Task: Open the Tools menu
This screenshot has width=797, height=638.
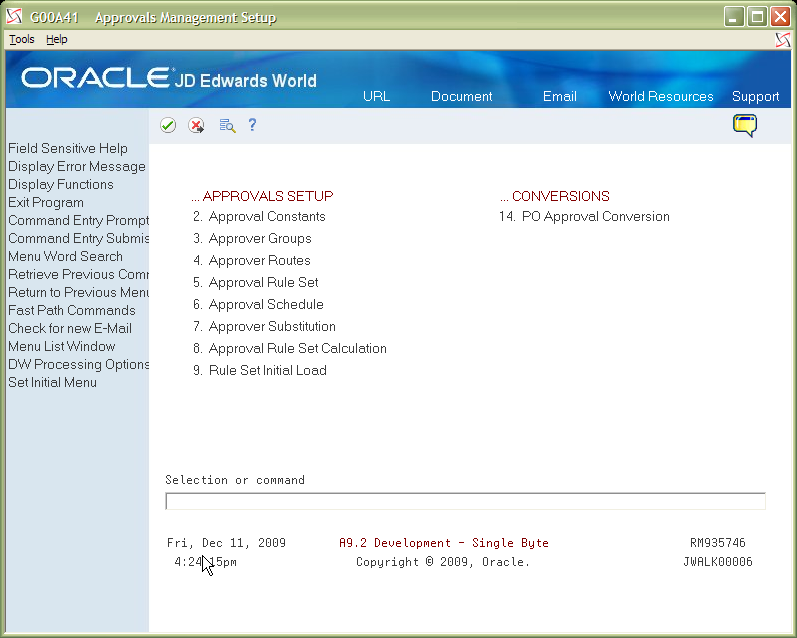Action: (22, 39)
